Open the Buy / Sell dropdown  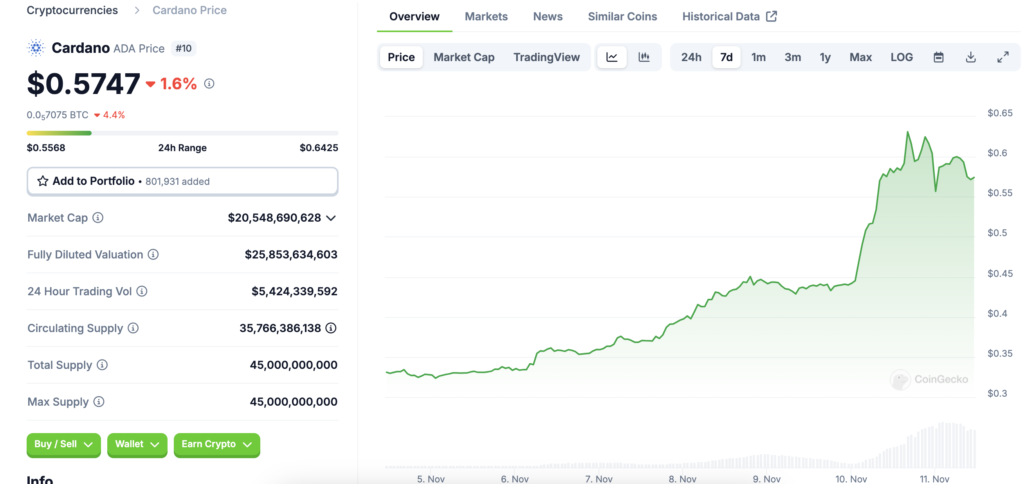tap(64, 444)
